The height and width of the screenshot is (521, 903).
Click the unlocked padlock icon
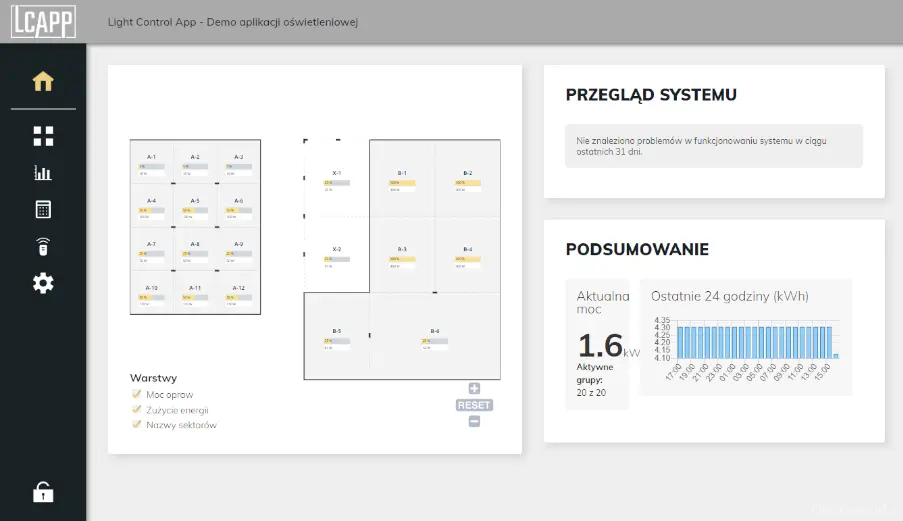point(43,492)
